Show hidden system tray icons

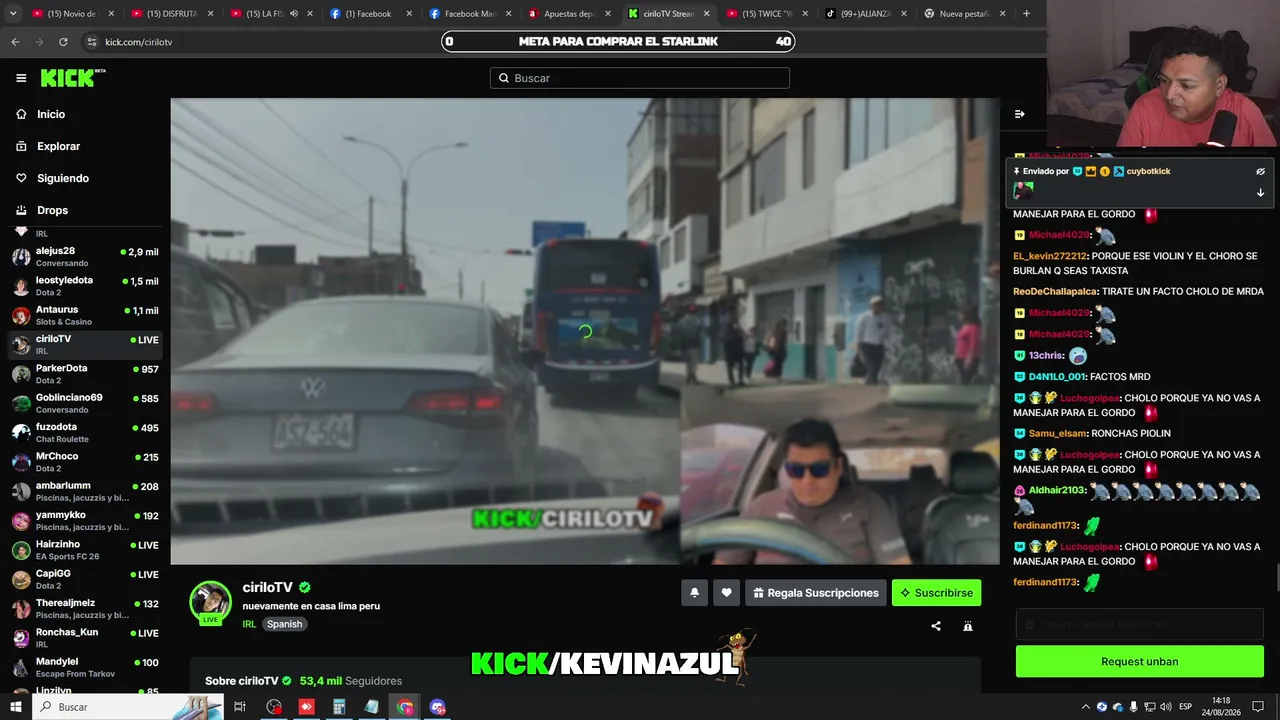click(x=1086, y=707)
